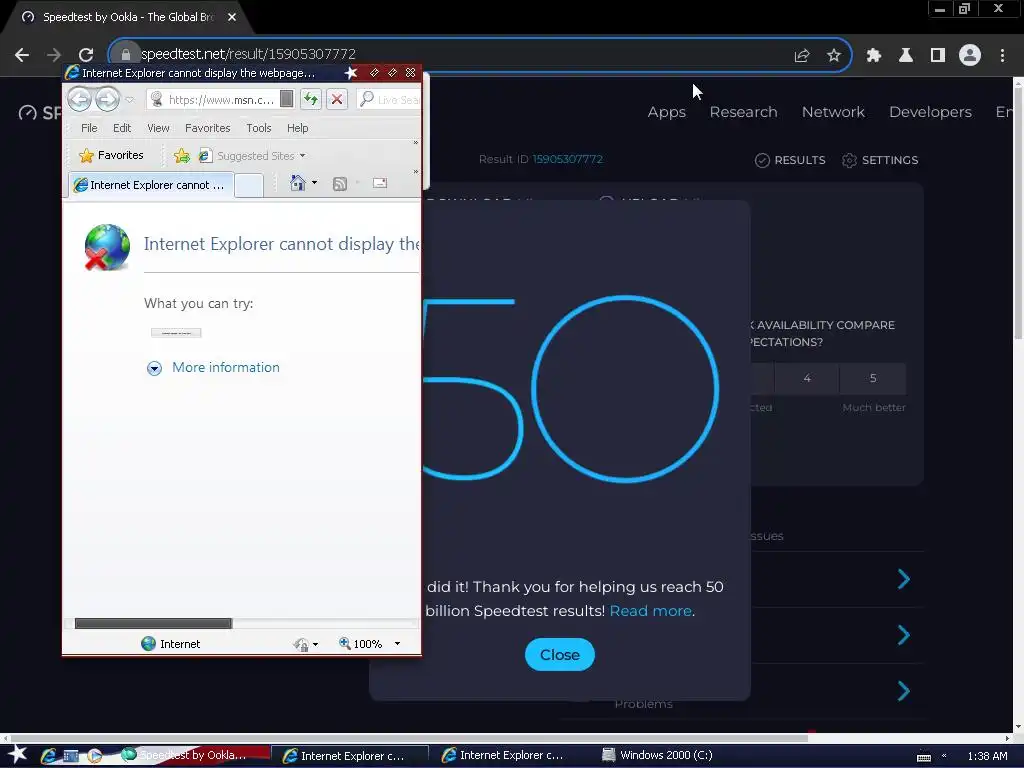Expand IE favorites bar overflow chevron
Image resolution: width=1024 pixels, height=768 pixels.
[x=415, y=142]
